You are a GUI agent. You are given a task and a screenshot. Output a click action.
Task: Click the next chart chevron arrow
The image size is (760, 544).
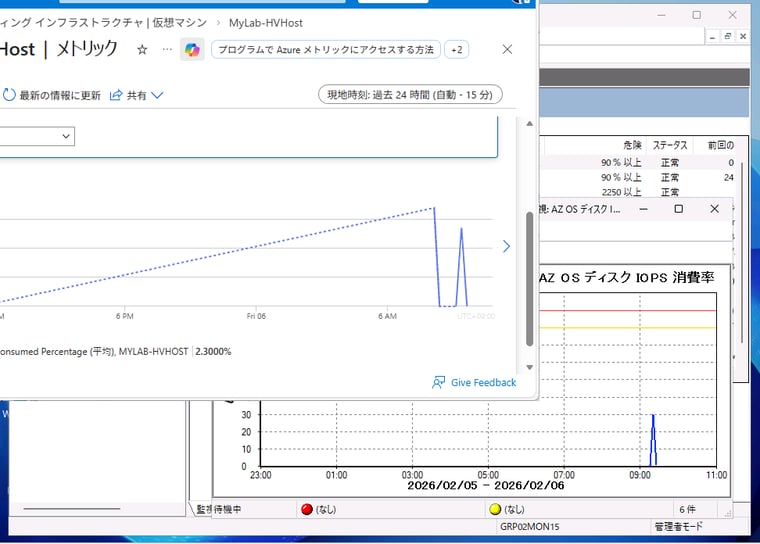point(507,246)
